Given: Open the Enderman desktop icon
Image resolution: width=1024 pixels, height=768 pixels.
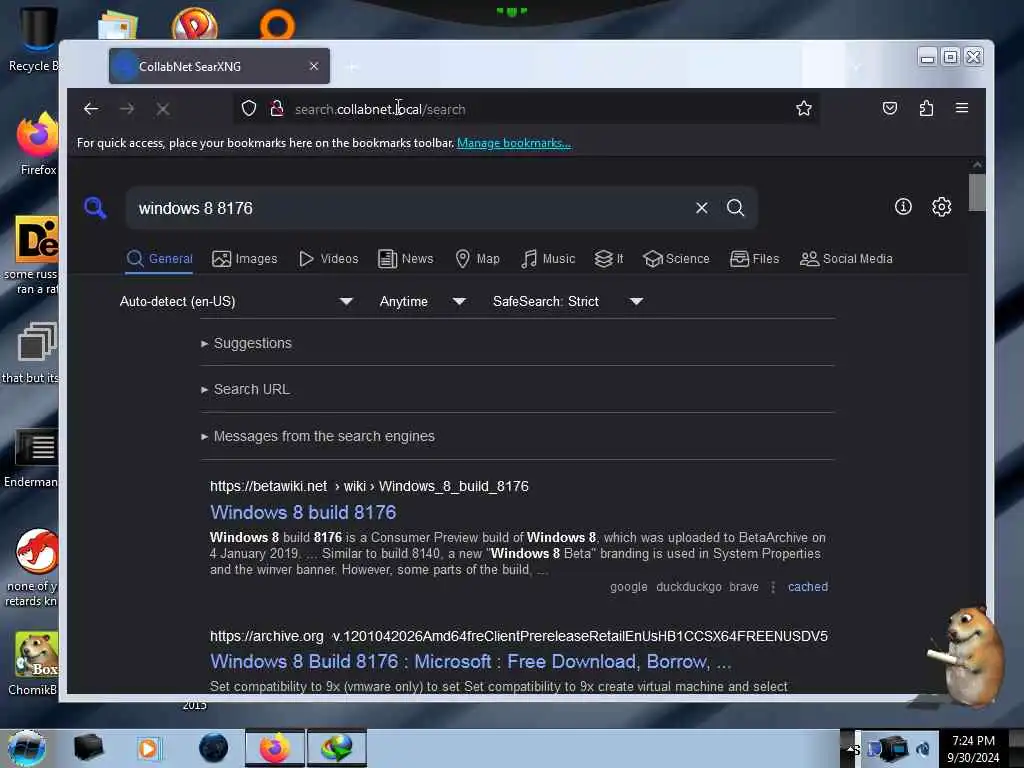Looking at the screenshot, I should coord(33,457).
